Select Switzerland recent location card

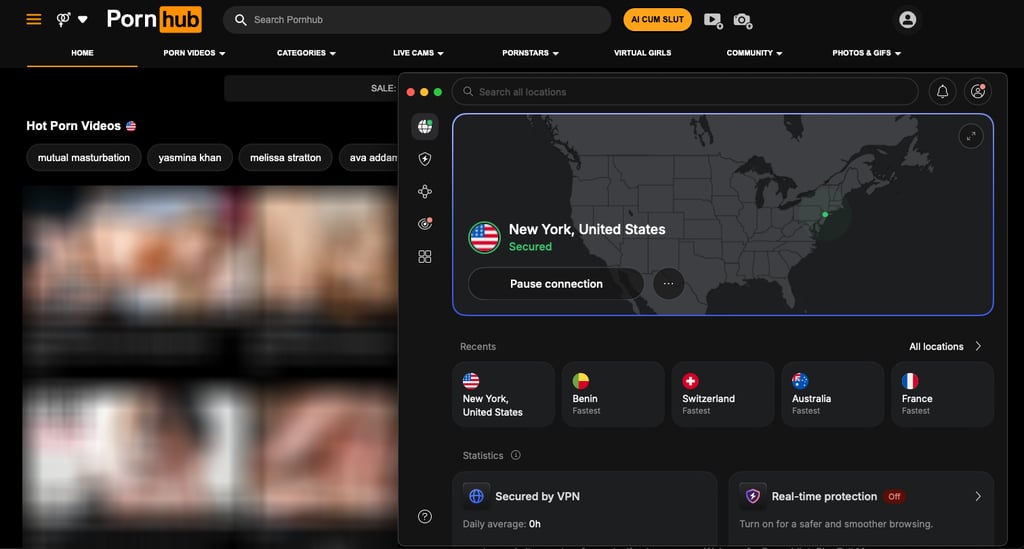click(723, 395)
